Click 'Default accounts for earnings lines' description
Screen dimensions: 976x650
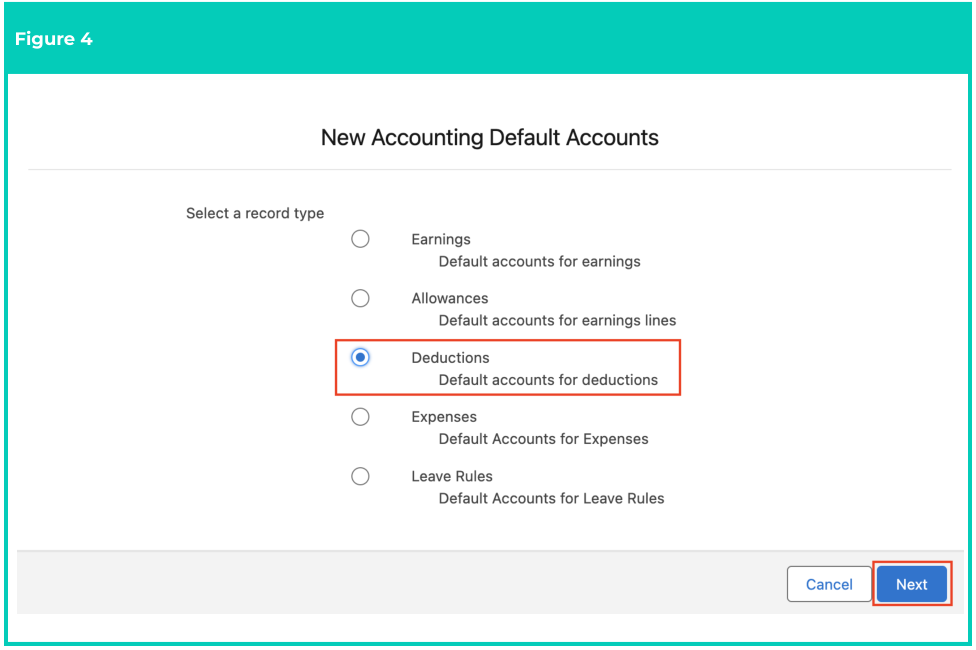[557, 321]
